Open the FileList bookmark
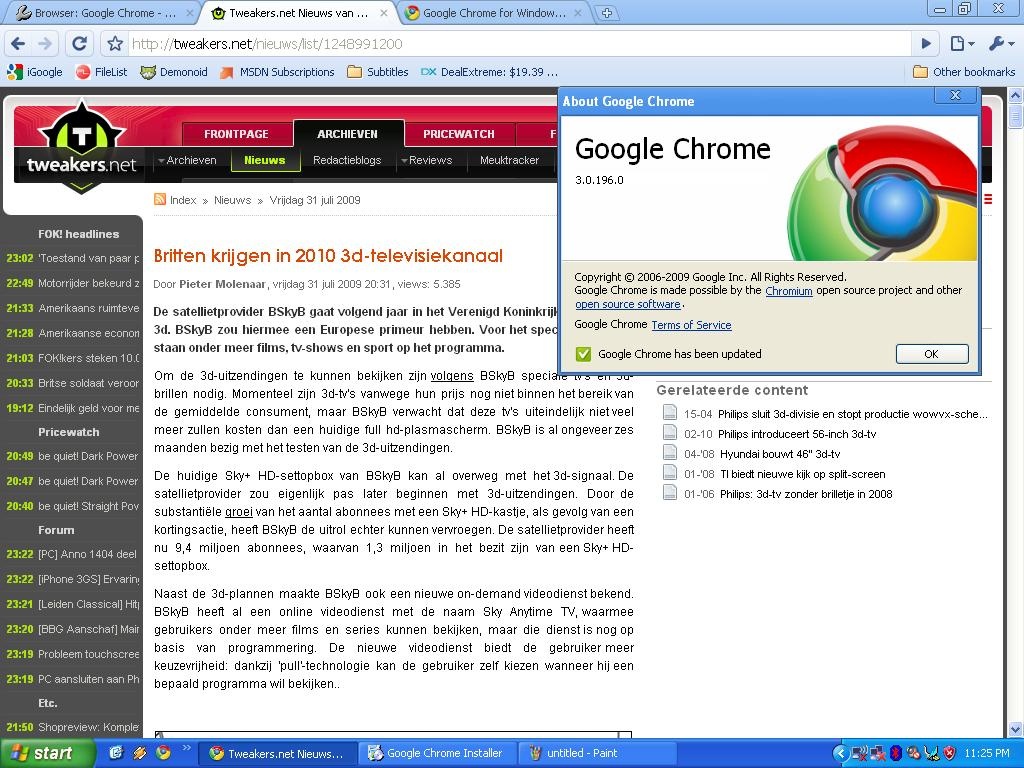This screenshot has height=768, width=1024. 101,72
